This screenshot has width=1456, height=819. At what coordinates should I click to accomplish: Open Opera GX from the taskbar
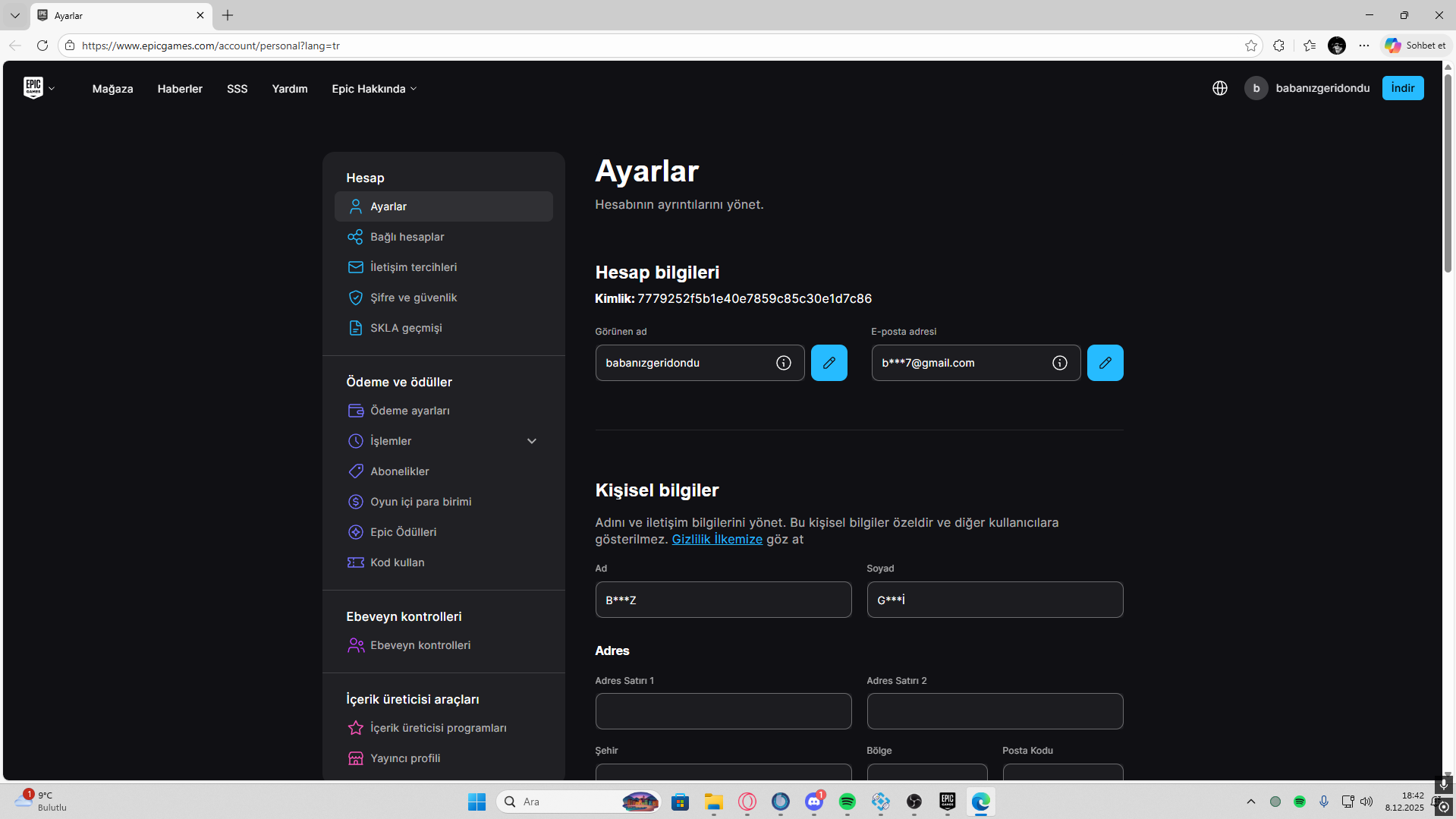[x=747, y=802]
